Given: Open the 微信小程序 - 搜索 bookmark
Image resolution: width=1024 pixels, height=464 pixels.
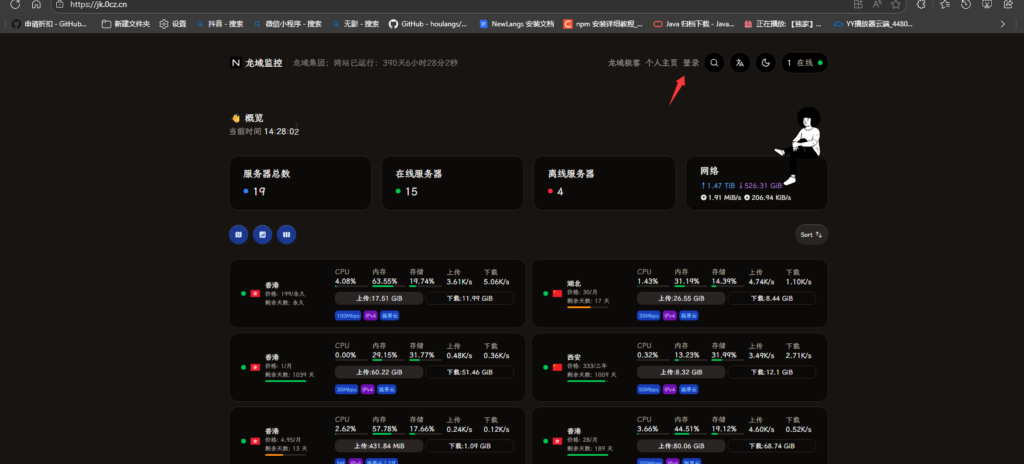Looking at the screenshot, I should click(x=288, y=24).
